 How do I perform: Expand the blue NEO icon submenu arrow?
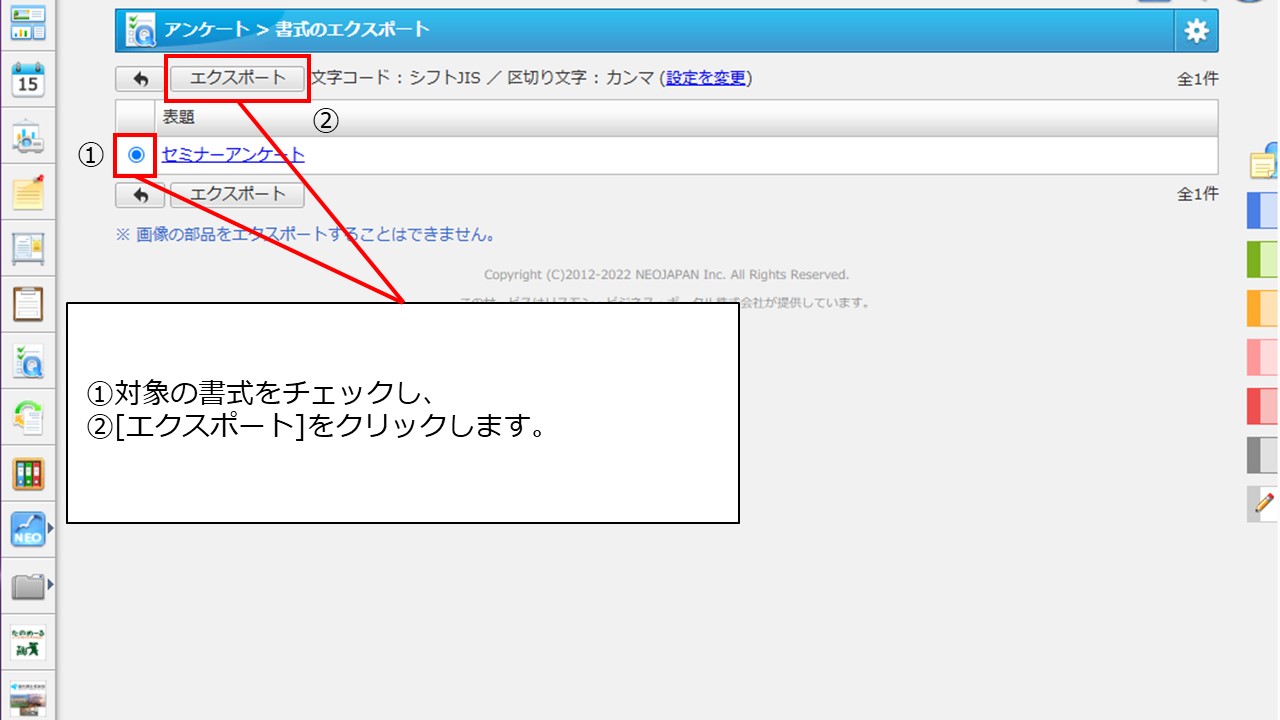coord(49,530)
